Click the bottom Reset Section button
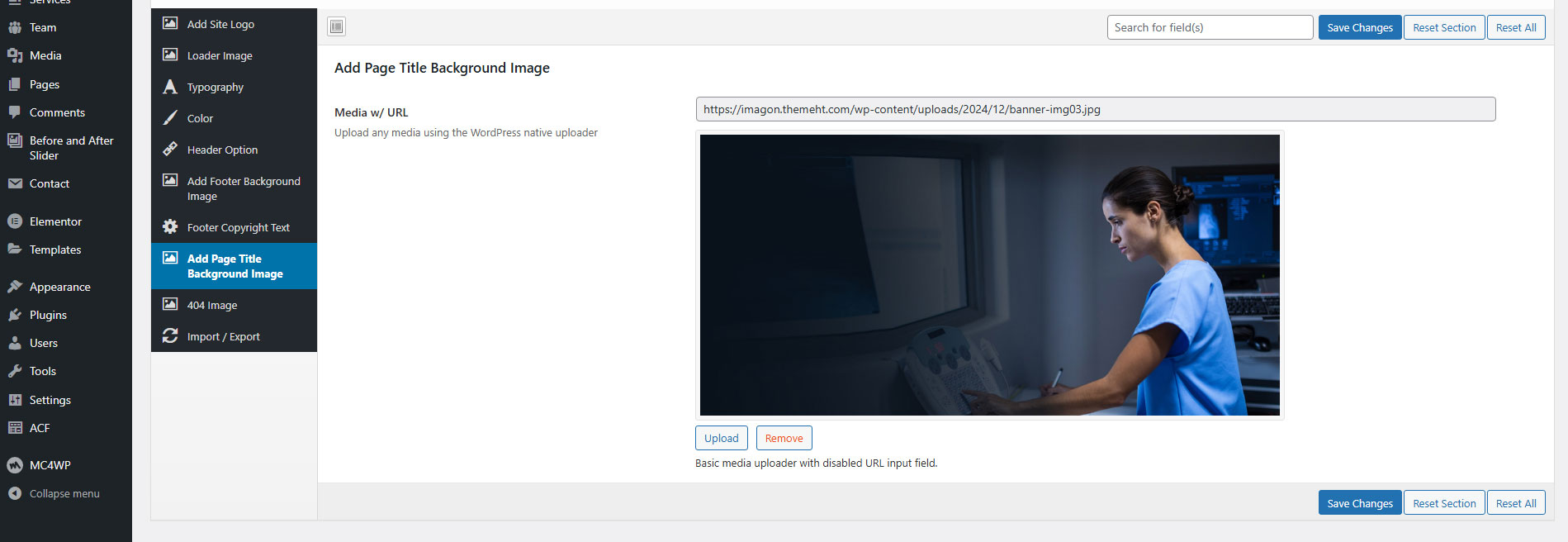 click(x=1444, y=503)
